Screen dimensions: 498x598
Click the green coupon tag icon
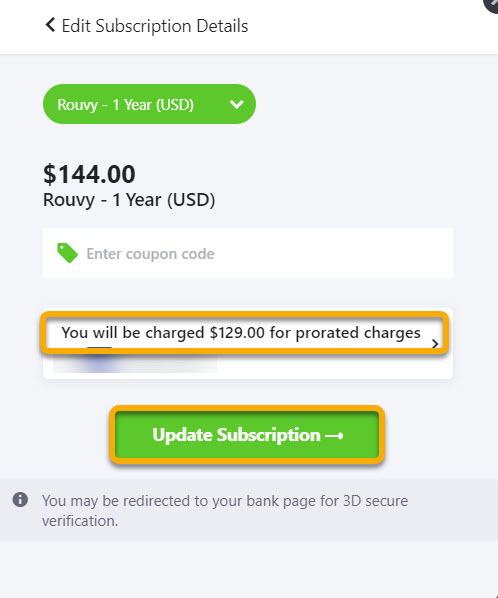[x=67, y=253]
